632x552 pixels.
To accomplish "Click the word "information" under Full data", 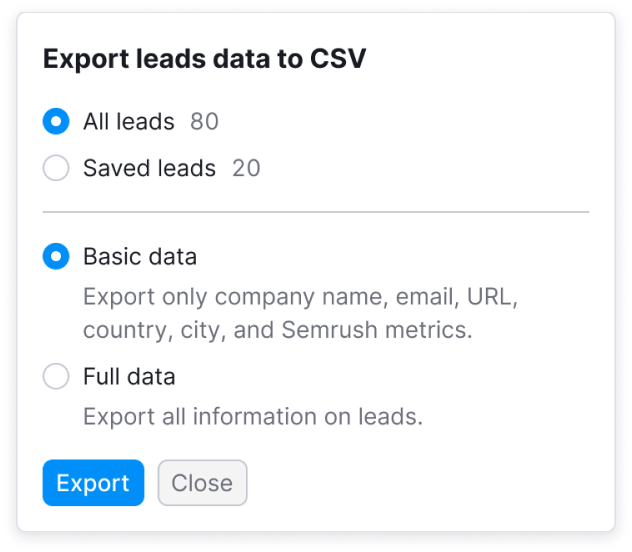I will 254,416.
